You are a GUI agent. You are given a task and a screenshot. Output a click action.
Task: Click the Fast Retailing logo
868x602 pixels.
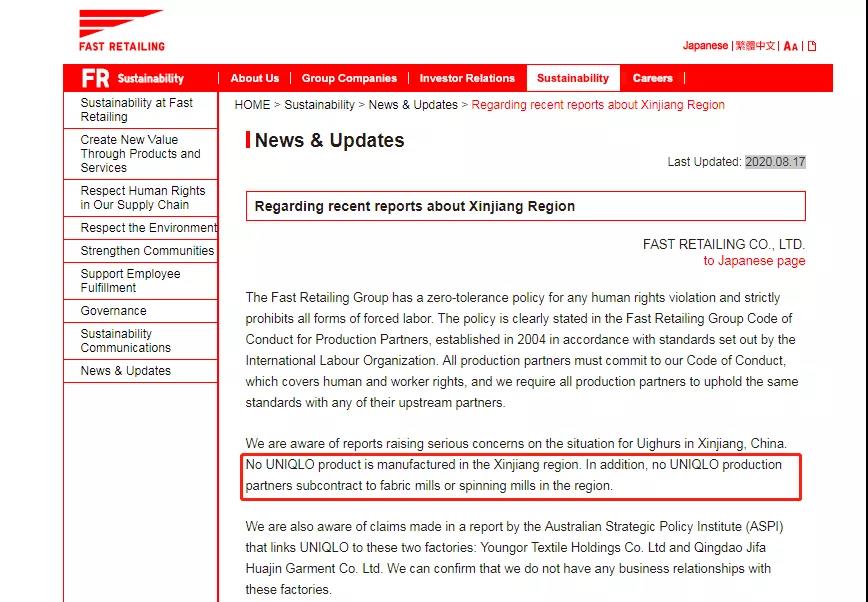121,30
